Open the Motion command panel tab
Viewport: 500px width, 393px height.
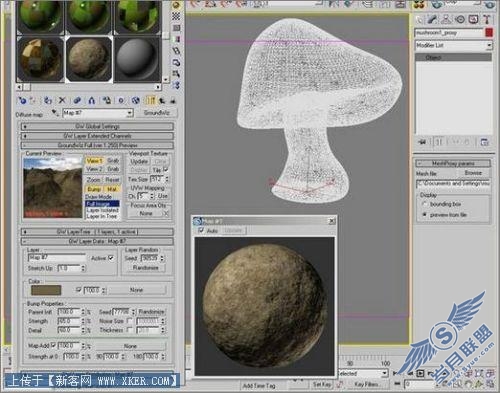tap(460, 19)
